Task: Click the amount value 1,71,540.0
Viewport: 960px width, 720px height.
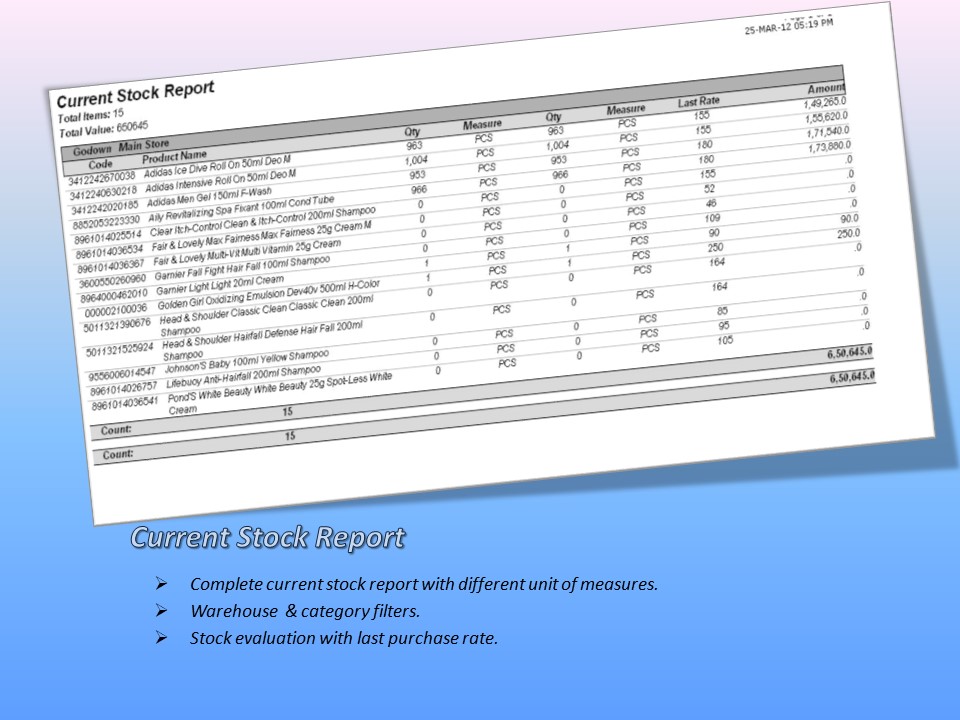Action: coord(828,132)
